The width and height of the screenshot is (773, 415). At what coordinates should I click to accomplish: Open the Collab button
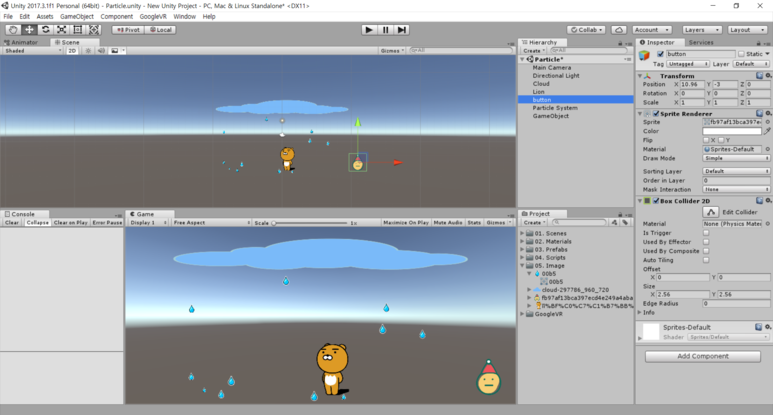(x=586, y=30)
